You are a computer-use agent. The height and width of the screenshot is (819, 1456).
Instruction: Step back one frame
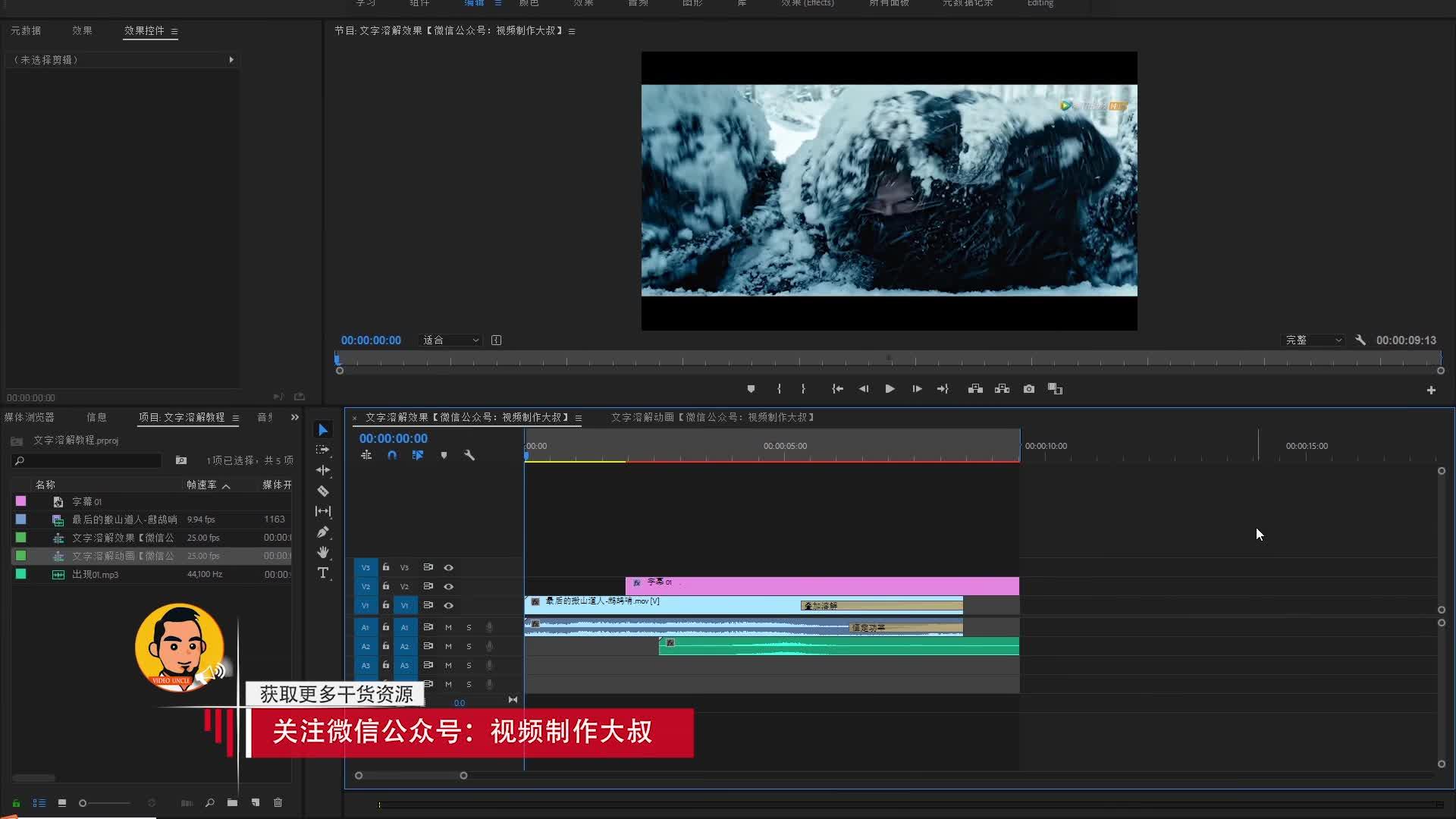click(x=864, y=389)
